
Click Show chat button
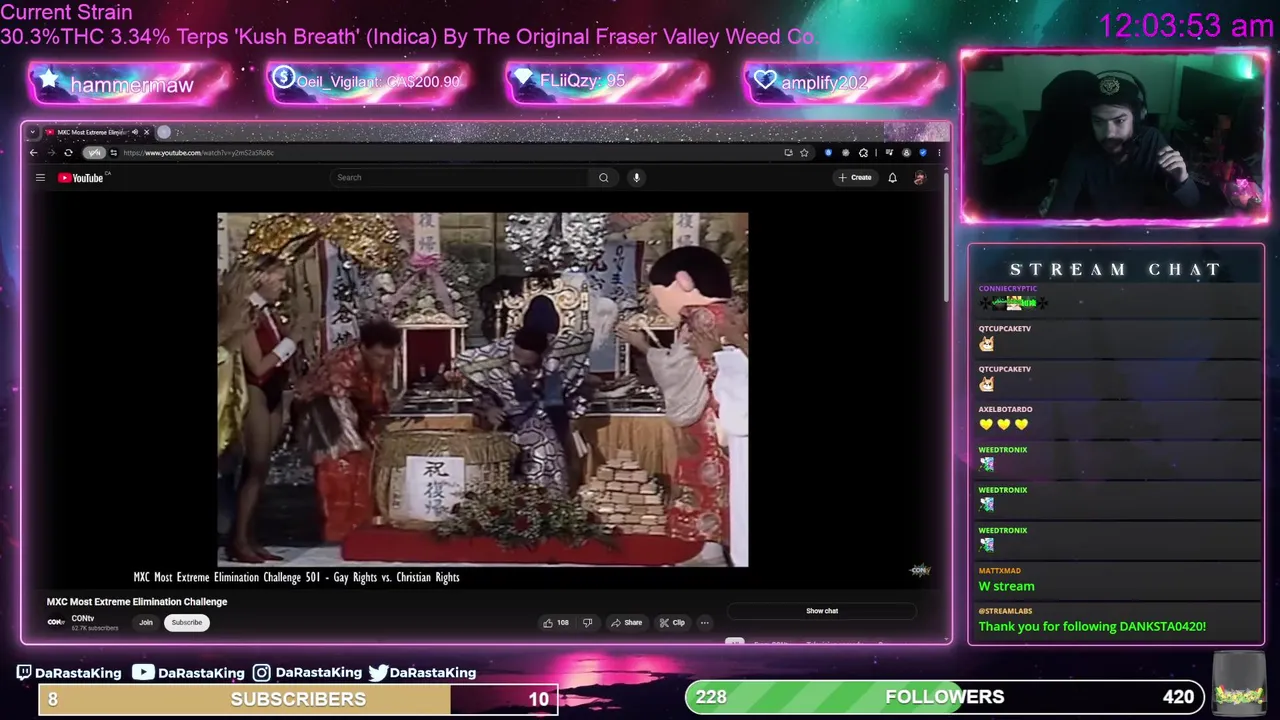pyautogui.click(x=822, y=611)
